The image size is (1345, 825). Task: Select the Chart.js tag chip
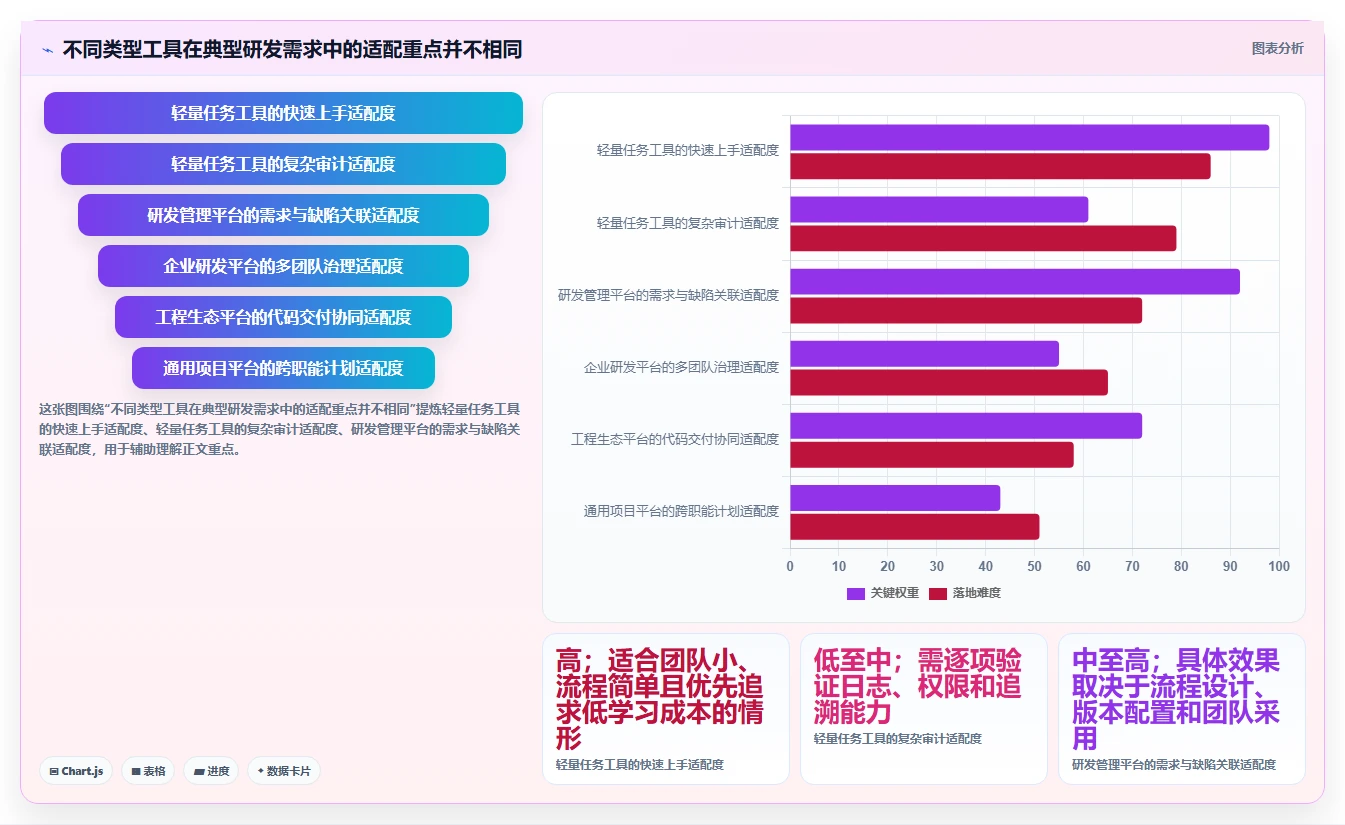pos(77,771)
